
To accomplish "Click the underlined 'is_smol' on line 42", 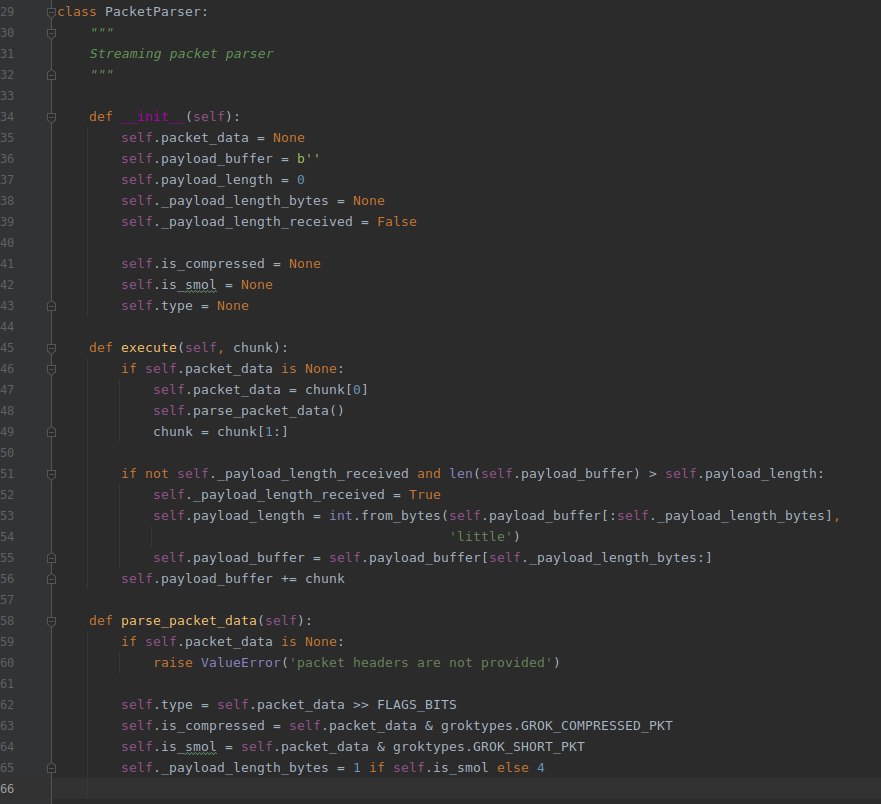I will tap(188, 285).
